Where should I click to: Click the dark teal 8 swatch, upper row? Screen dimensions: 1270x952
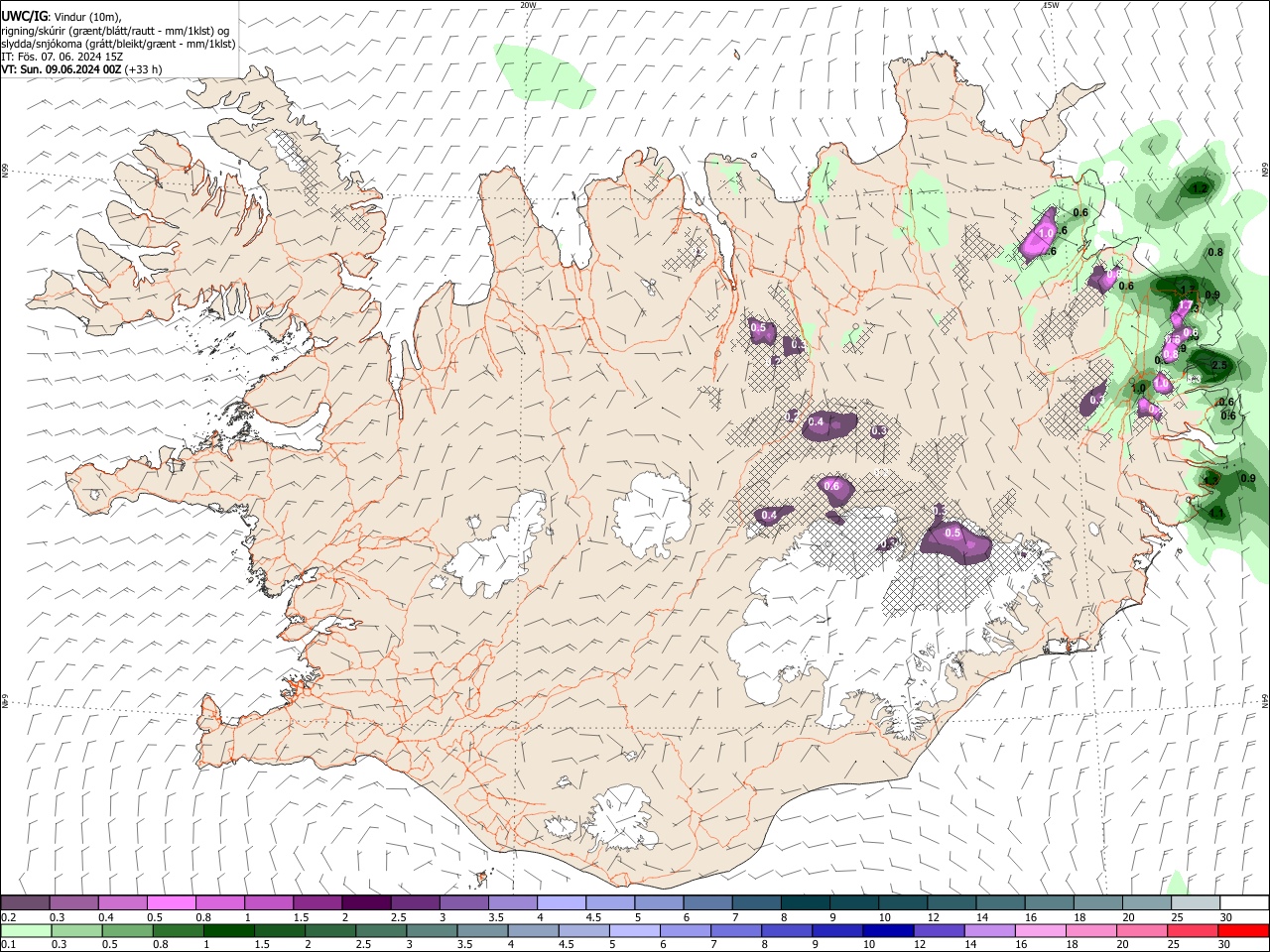pos(806,902)
